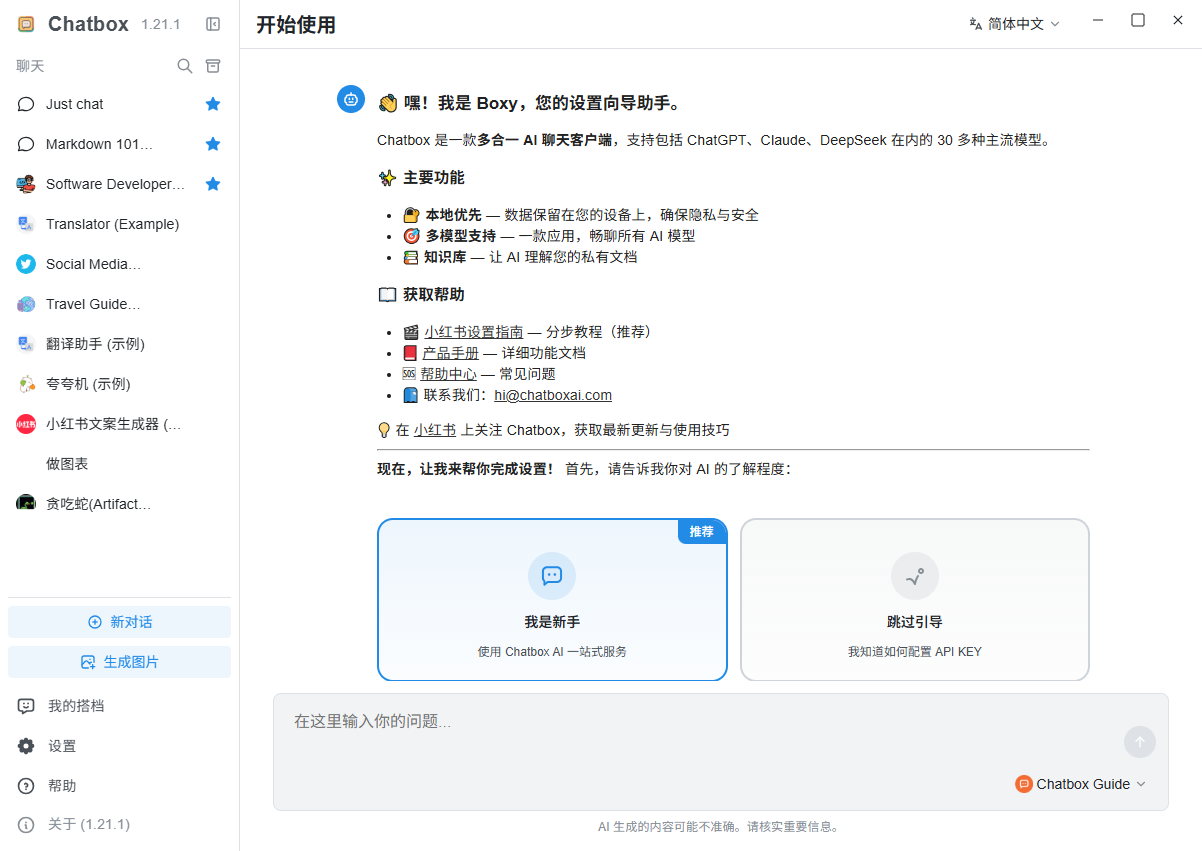
Task: Click the 开始使用 page title
Action: click(296, 25)
